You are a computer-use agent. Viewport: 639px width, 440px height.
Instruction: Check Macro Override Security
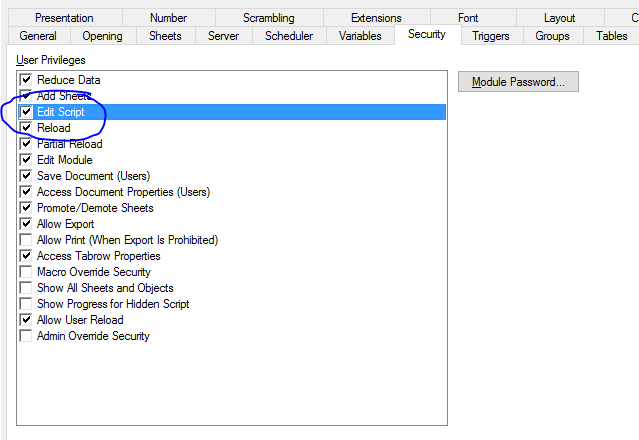[x=26, y=272]
